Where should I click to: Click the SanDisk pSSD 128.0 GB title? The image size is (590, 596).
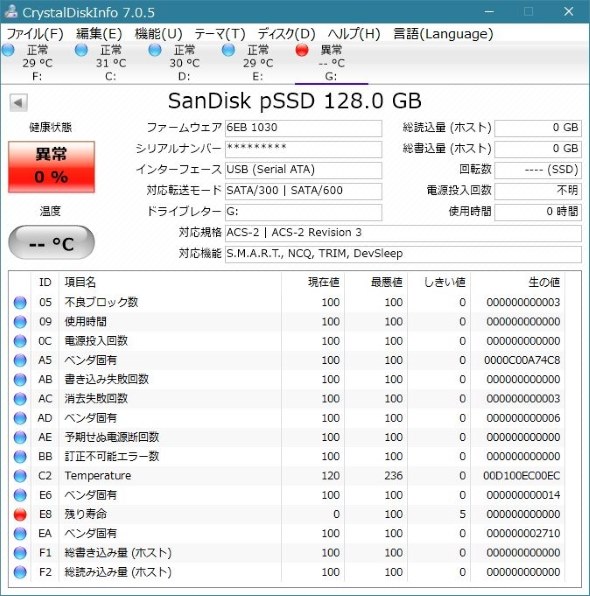(x=295, y=101)
